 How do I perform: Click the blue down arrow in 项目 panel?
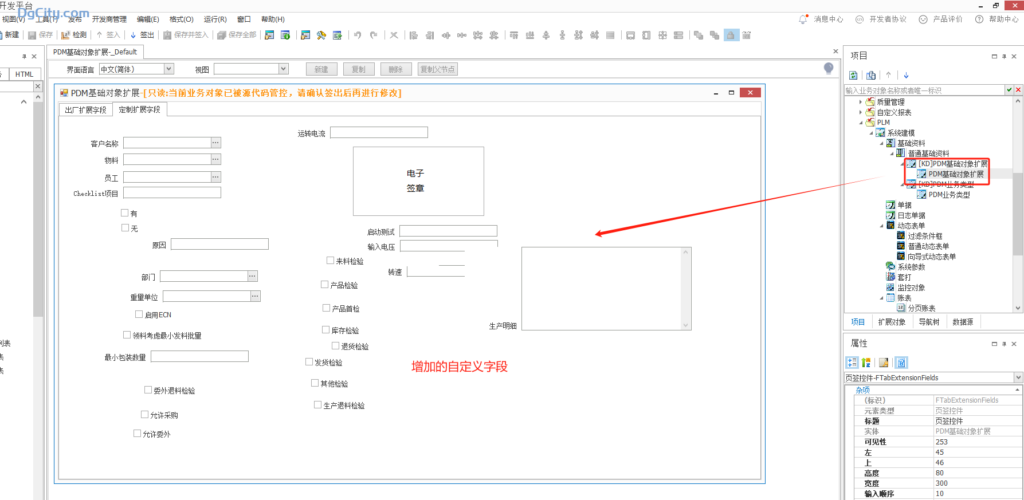click(x=906, y=75)
